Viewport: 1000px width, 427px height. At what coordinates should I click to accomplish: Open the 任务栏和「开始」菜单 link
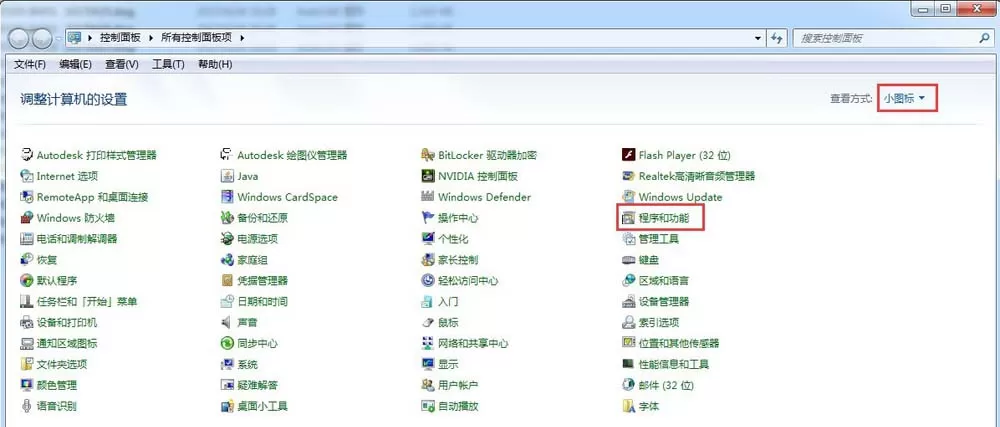tap(87, 301)
